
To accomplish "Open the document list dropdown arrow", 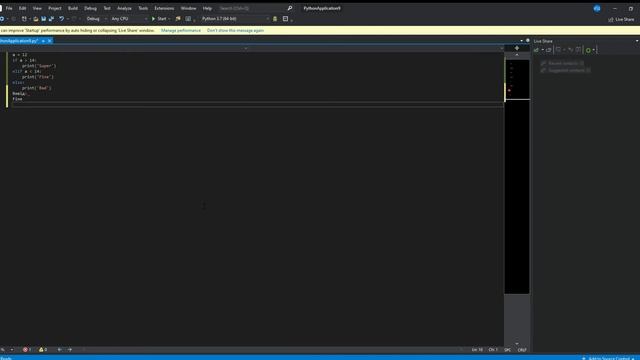I will pyautogui.click(x=521, y=41).
